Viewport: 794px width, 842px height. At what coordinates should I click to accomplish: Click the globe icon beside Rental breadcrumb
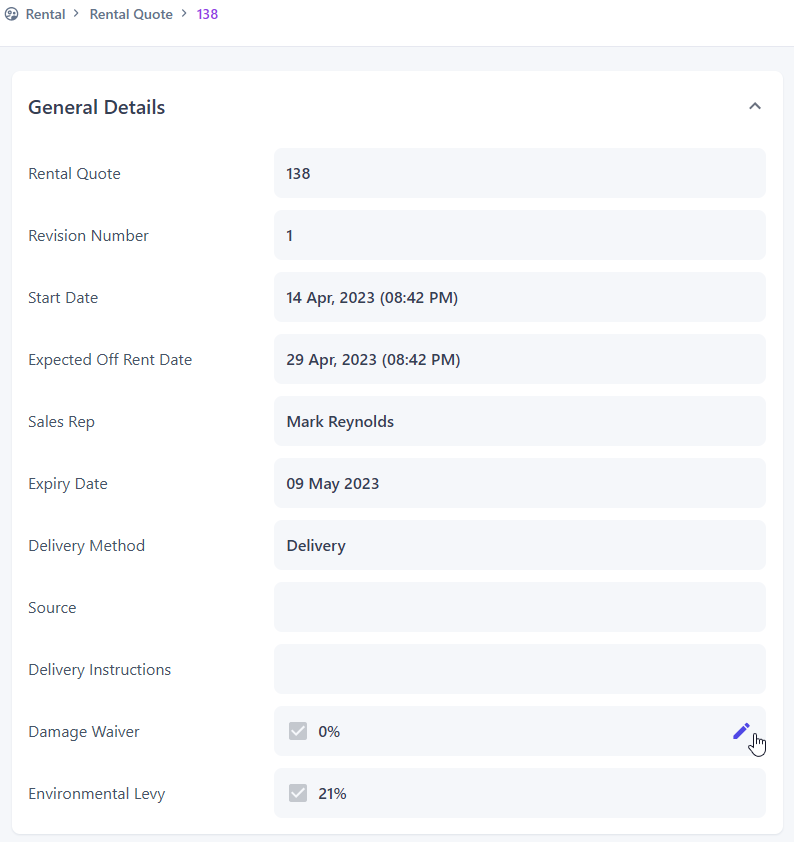point(12,15)
